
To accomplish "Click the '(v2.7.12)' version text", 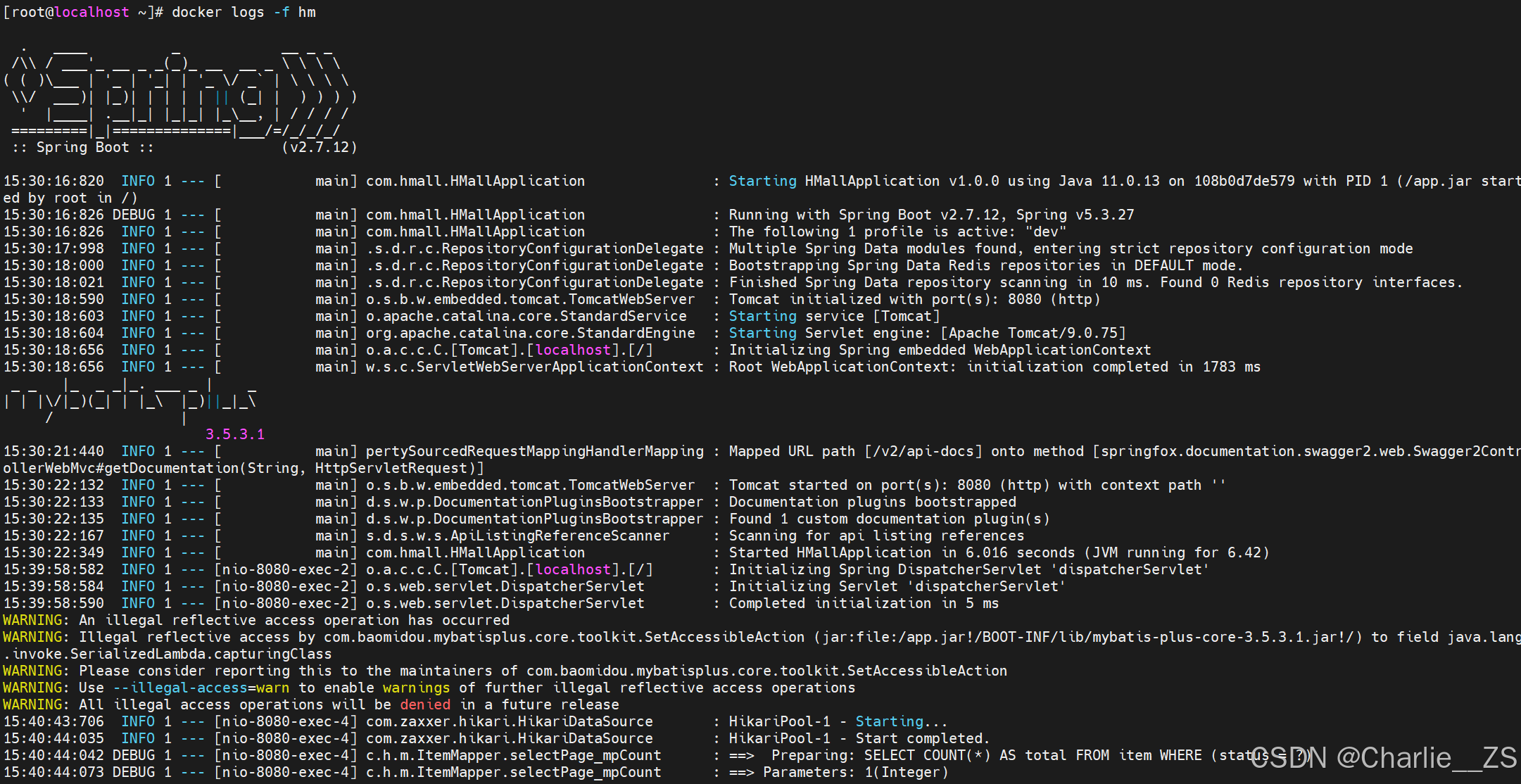I will click(320, 147).
